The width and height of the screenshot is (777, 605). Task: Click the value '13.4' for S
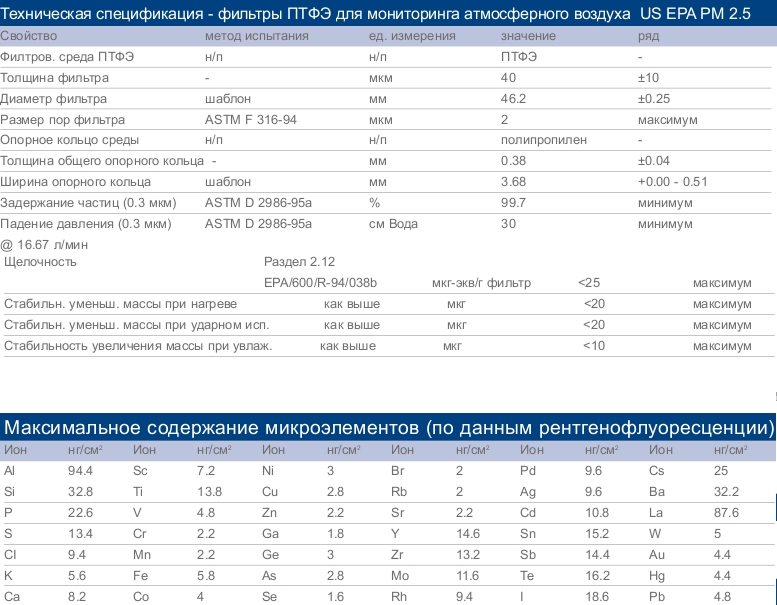[80, 534]
